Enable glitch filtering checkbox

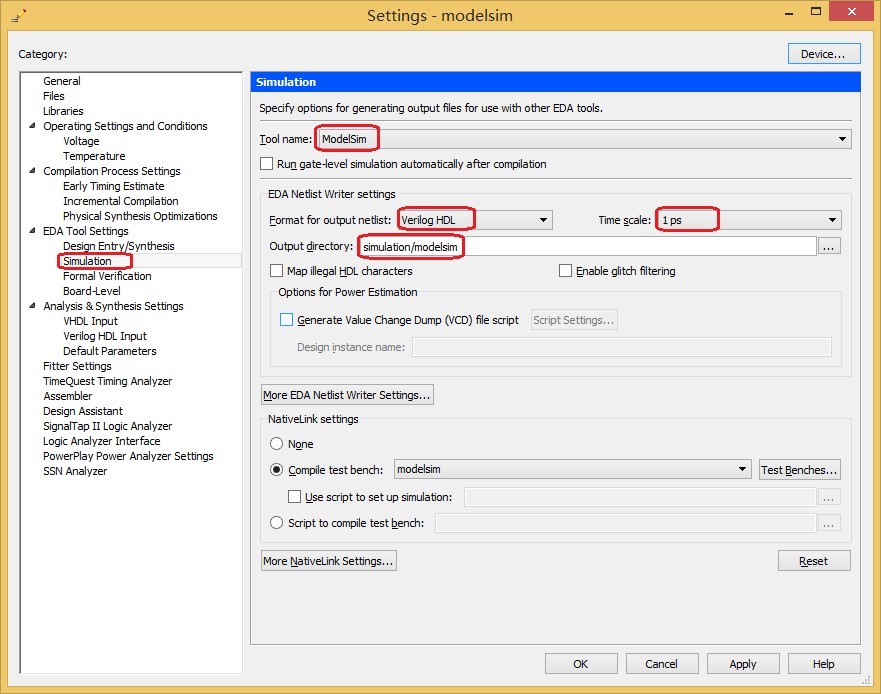pos(566,271)
